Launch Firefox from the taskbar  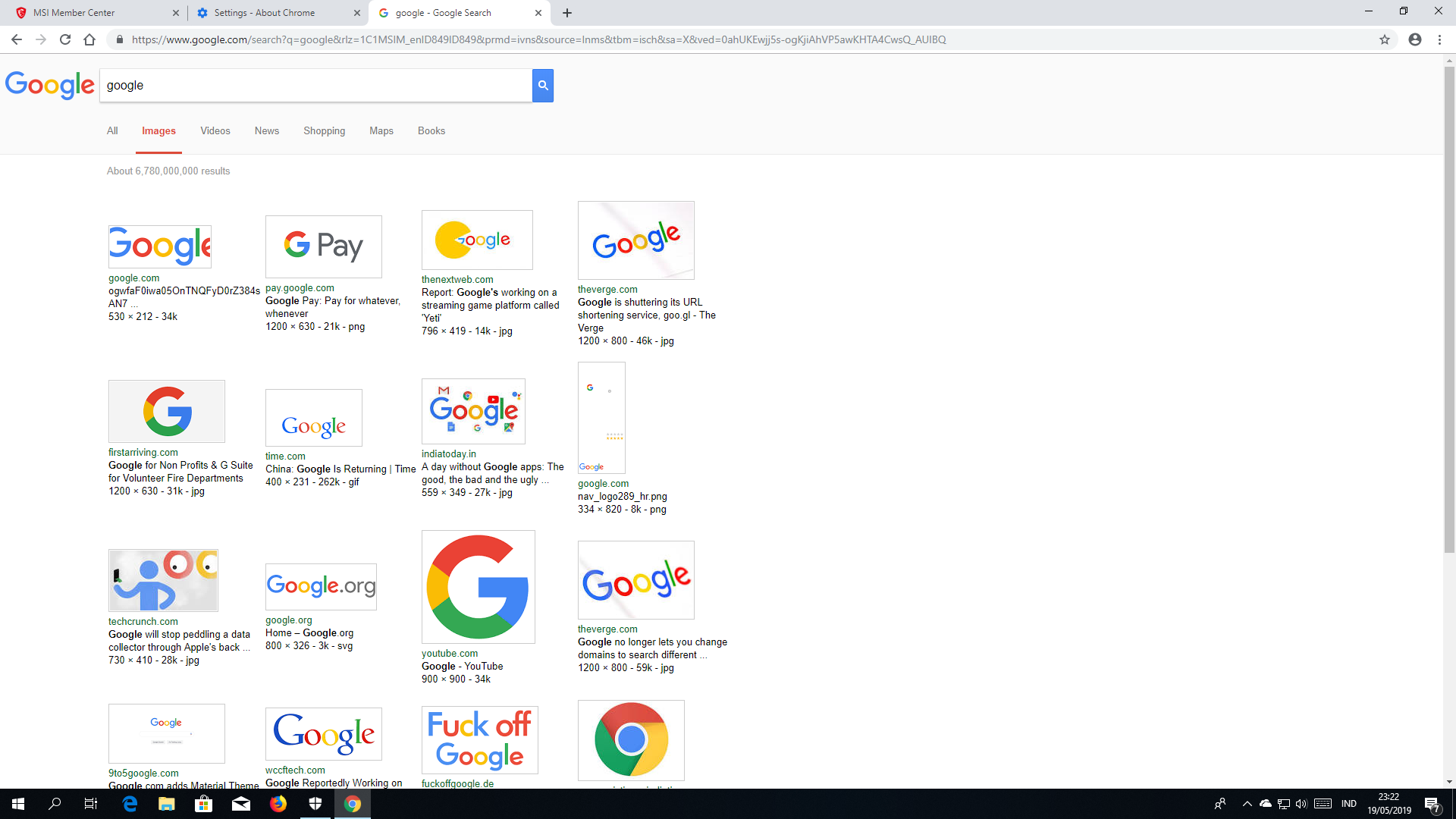point(278,804)
